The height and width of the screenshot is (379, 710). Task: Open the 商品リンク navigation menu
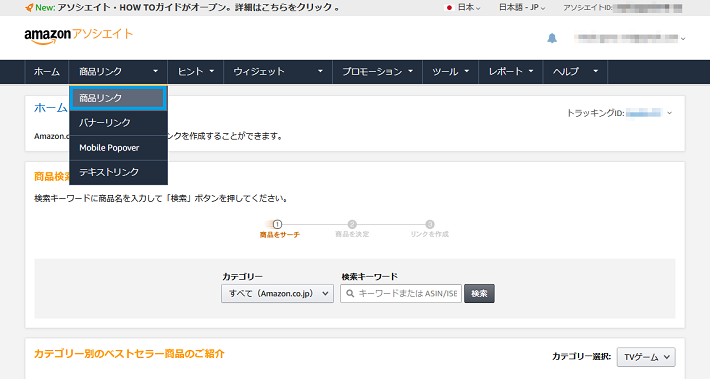(x=118, y=72)
